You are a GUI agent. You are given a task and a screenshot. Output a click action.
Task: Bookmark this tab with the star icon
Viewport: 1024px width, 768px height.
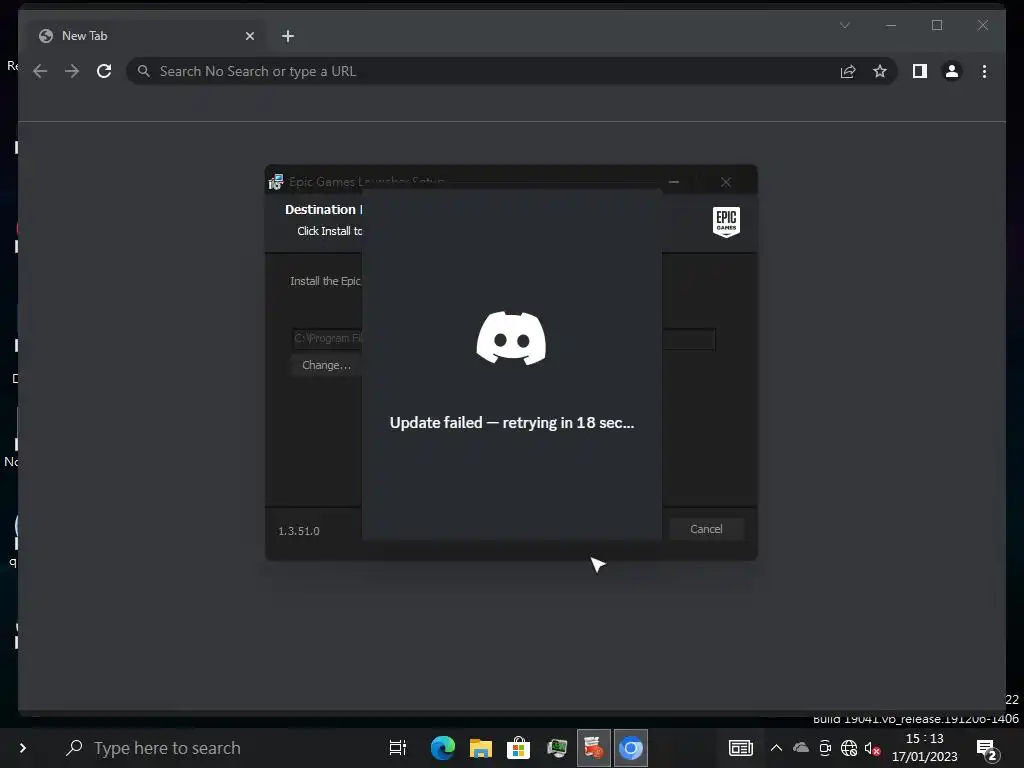coord(880,71)
